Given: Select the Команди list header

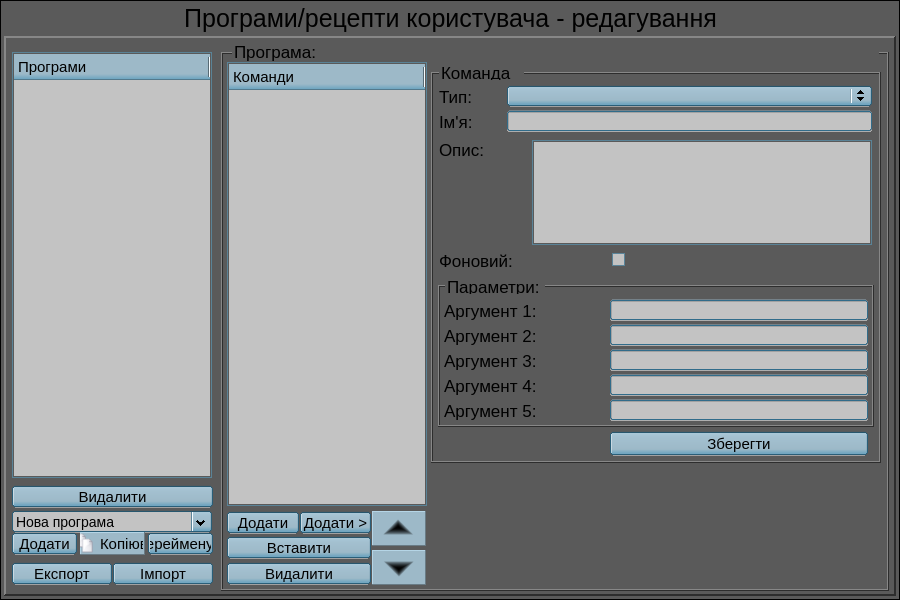Looking at the screenshot, I should pos(326,77).
